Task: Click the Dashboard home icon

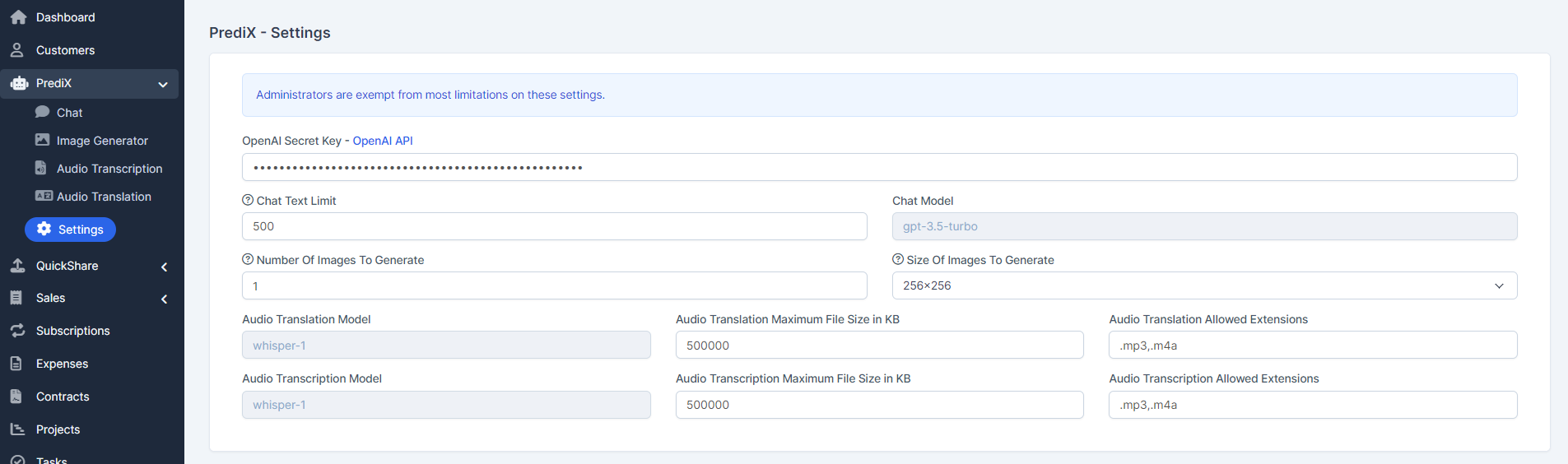Action: [18, 17]
